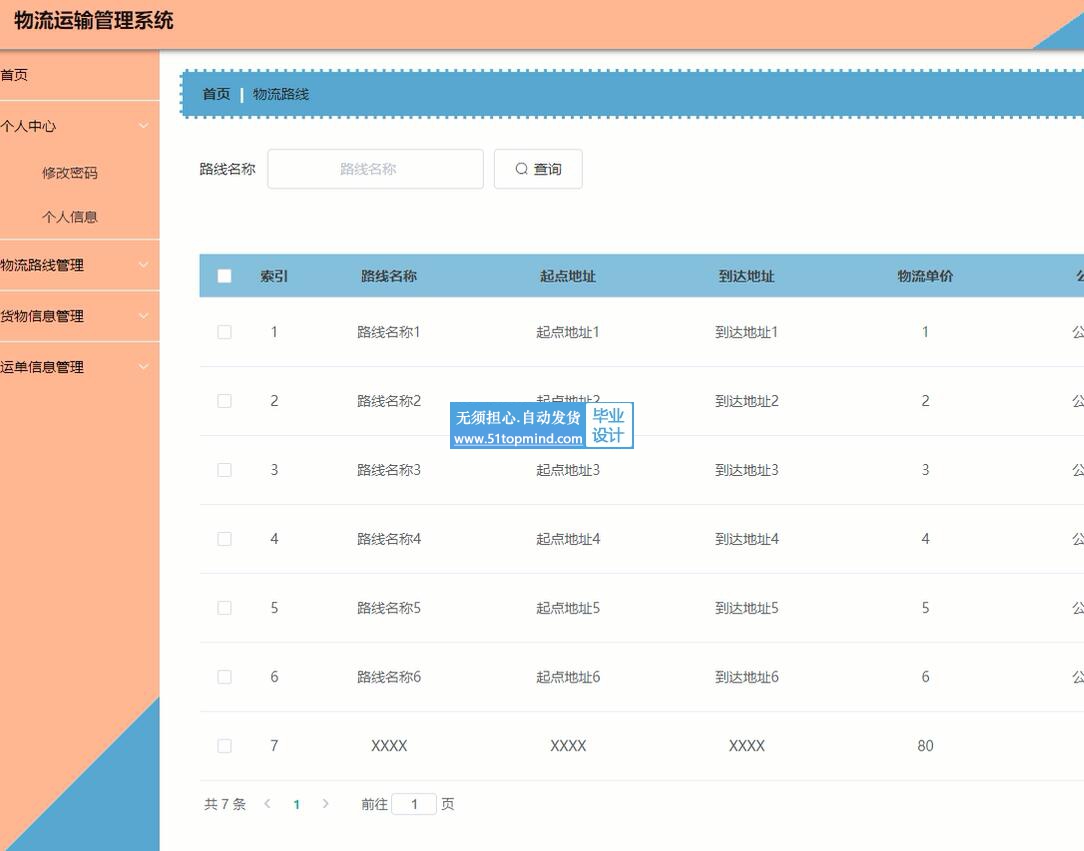Click the page number jump input box
This screenshot has height=851, width=1084.
pos(414,804)
